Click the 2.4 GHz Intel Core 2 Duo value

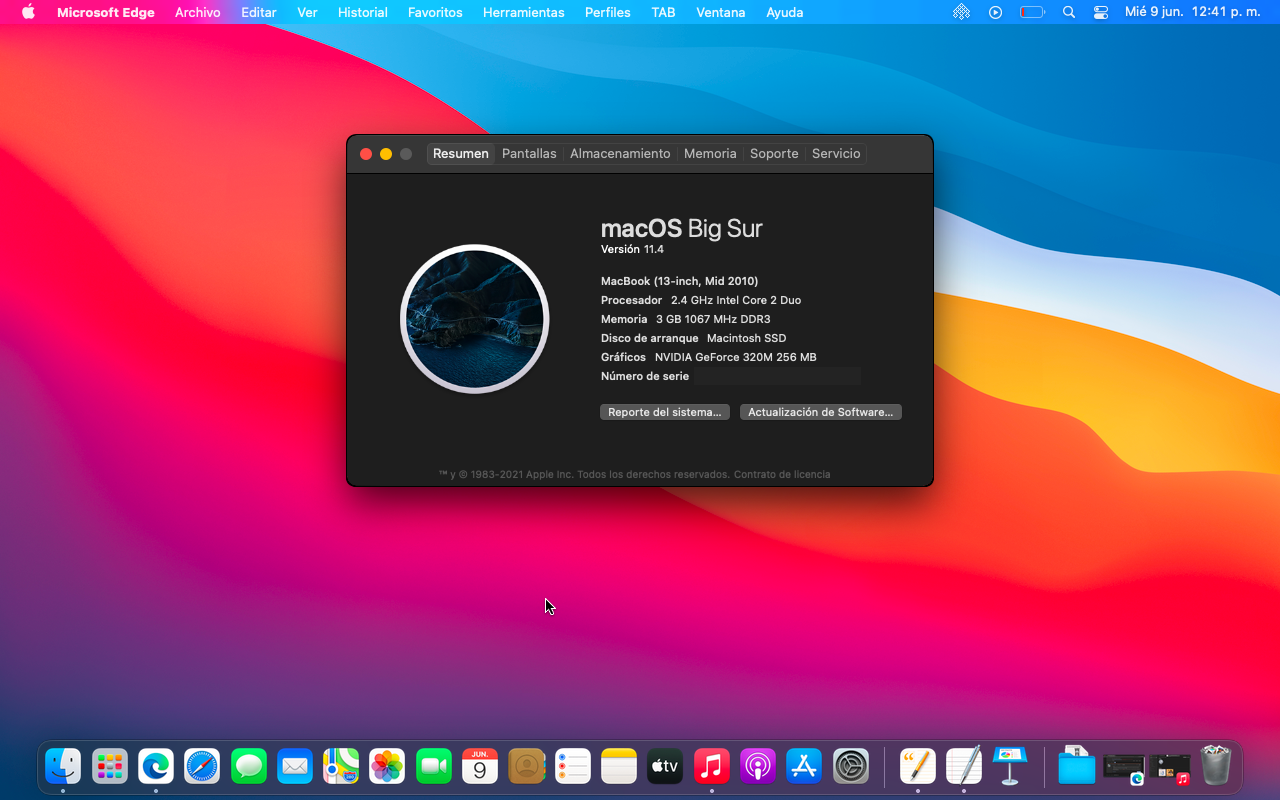736,300
